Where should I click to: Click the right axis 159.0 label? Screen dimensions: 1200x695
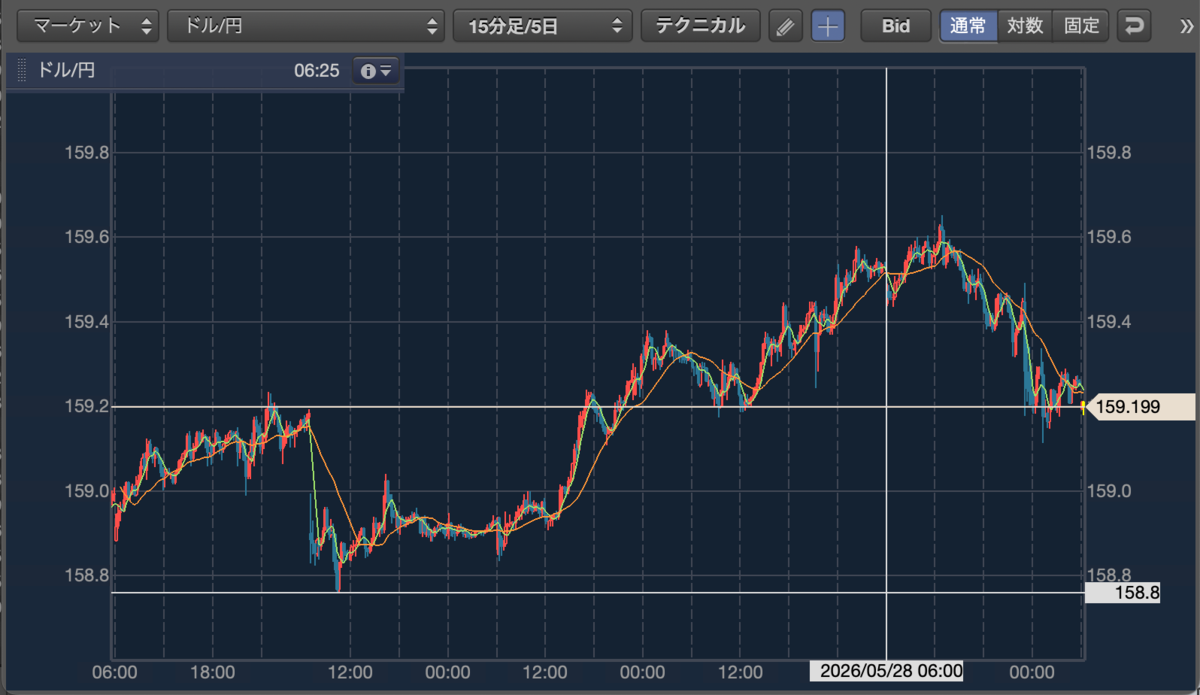pyautogui.click(x=1109, y=491)
